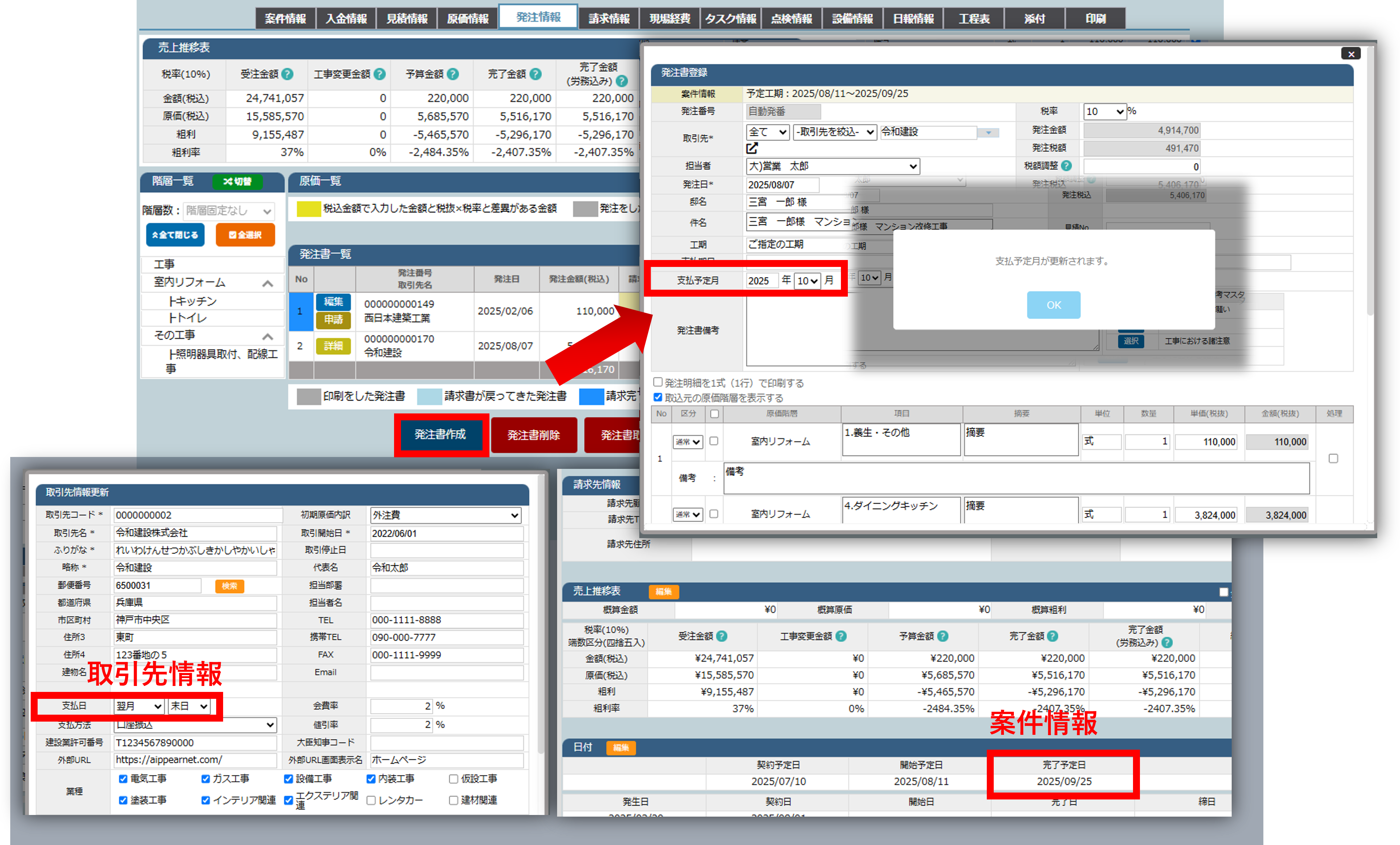This screenshot has width=1400, height=845.
Task: Check 仮設工事 business type checkbox
Action: click(x=453, y=779)
